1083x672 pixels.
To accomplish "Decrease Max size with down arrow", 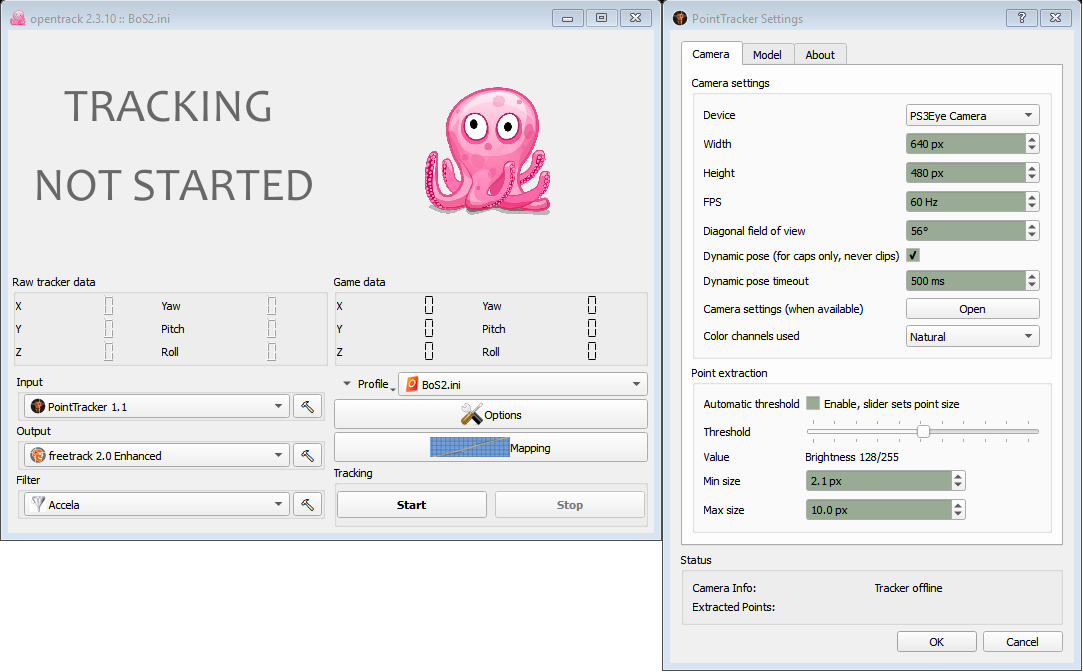I will [958, 515].
